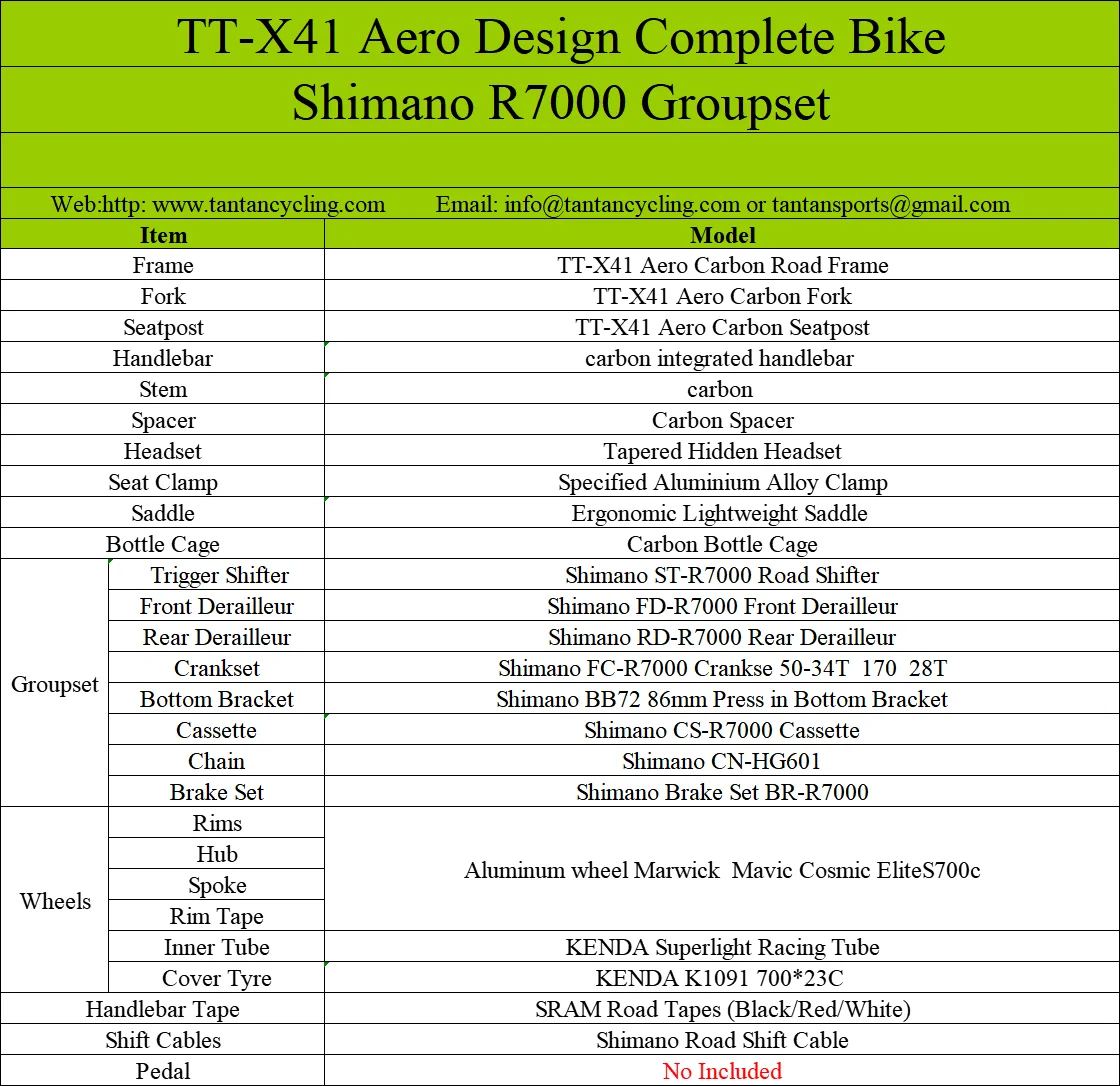The image size is (1120, 1086).
Task: Click the info@tantancycling.com email text
Action: point(622,204)
